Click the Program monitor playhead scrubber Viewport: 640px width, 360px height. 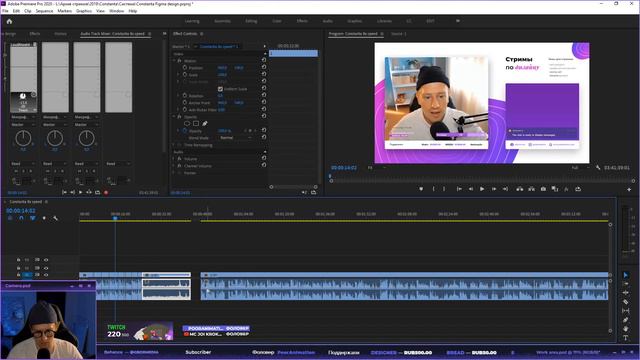click(x=330, y=177)
